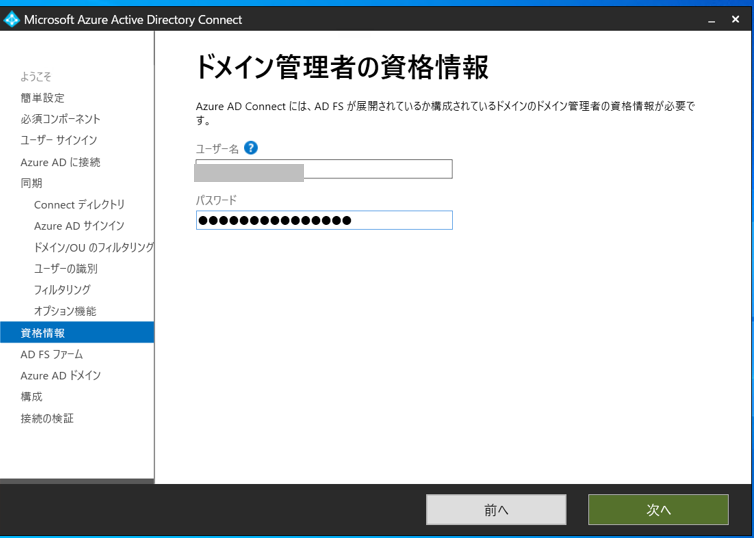Open Connect ディレクトリ sub-step
755x542 pixels.
[79, 205]
